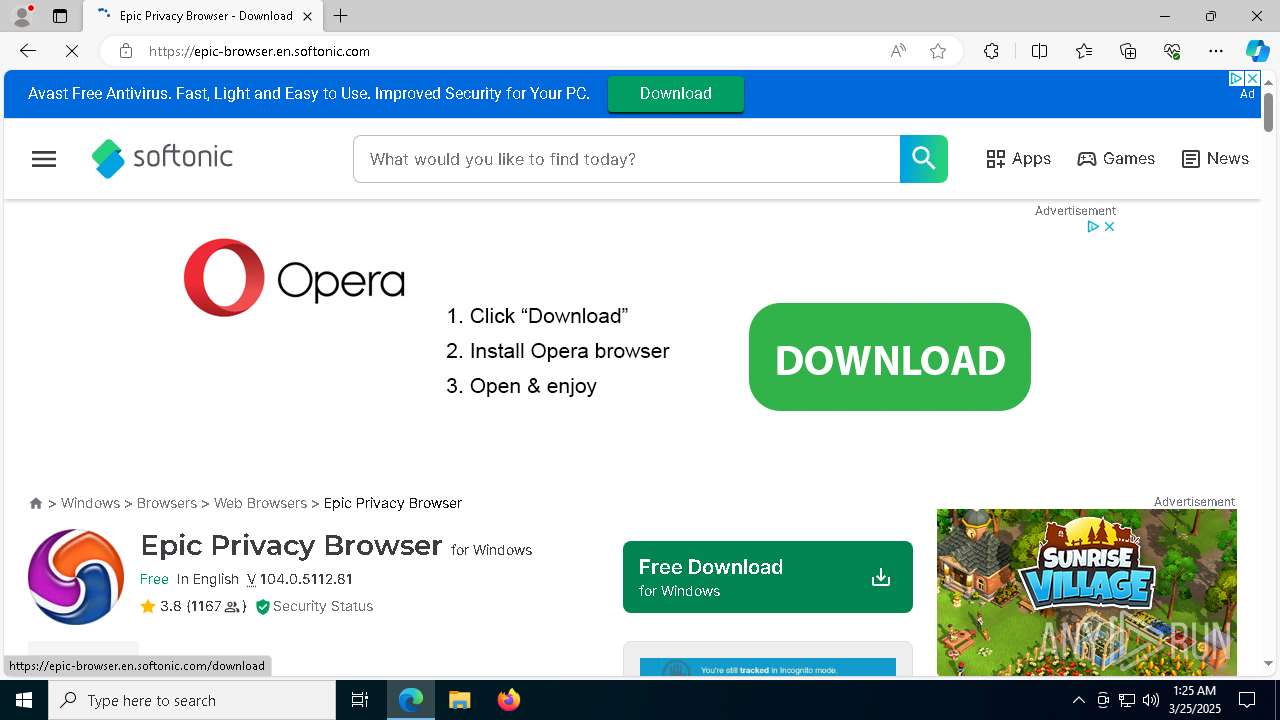The image size is (1280, 720).
Task: Add this page to favorites
Action: point(938,51)
